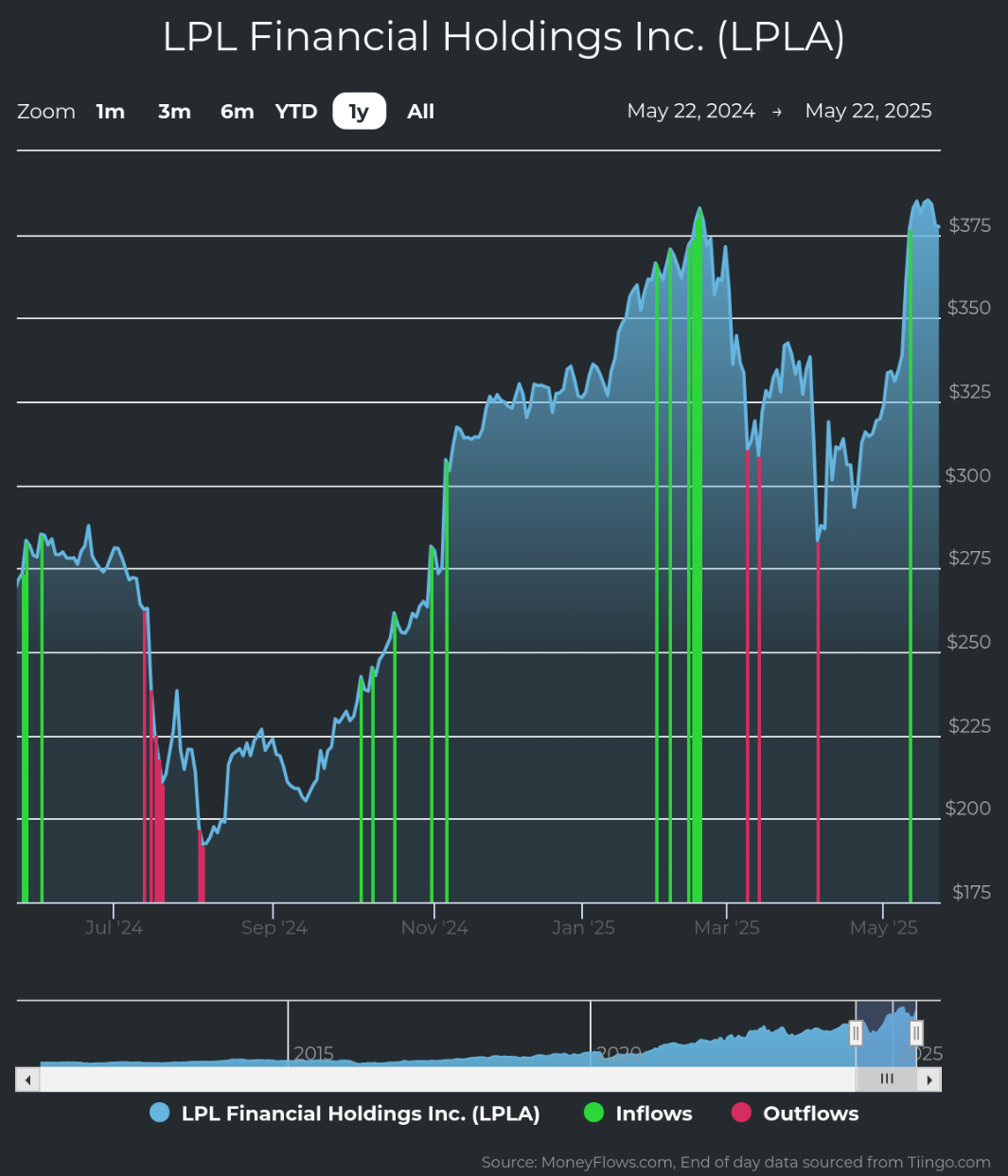1008x1176 pixels.
Task: Click the scrollbar left arrow
Action: point(27,1079)
